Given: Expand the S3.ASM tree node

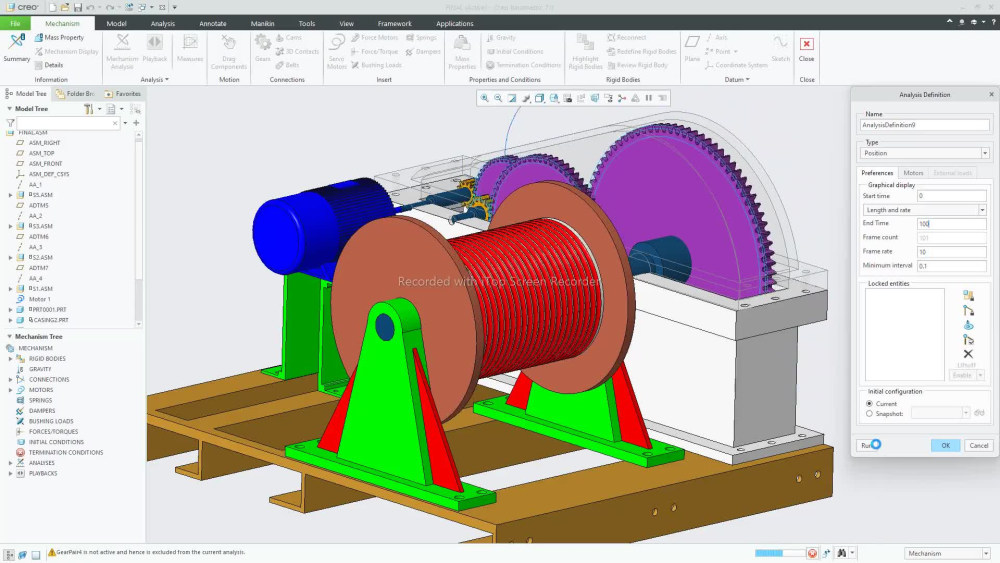Looking at the screenshot, I should [10, 226].
